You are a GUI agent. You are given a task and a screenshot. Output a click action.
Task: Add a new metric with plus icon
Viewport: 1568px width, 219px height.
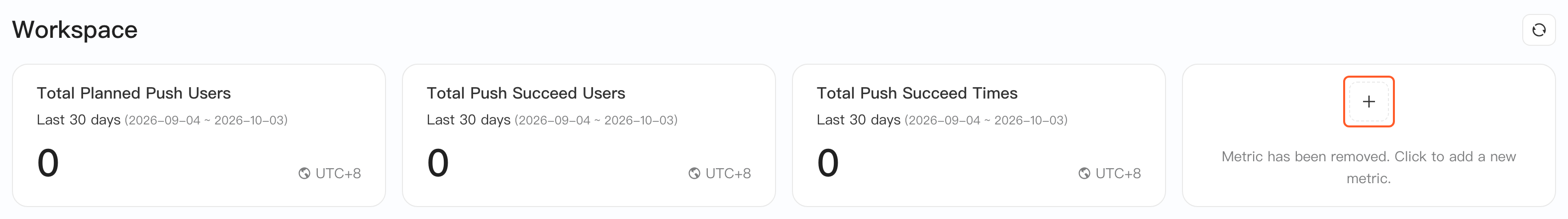click(1369, 102)
